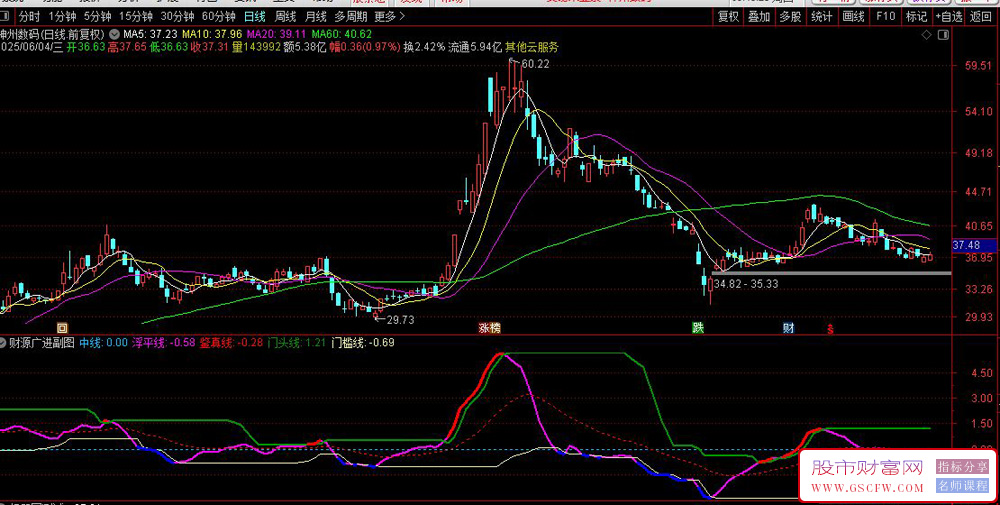Click the 指标分享 link in banner
1000x505 pixels.
coord(962,466)
